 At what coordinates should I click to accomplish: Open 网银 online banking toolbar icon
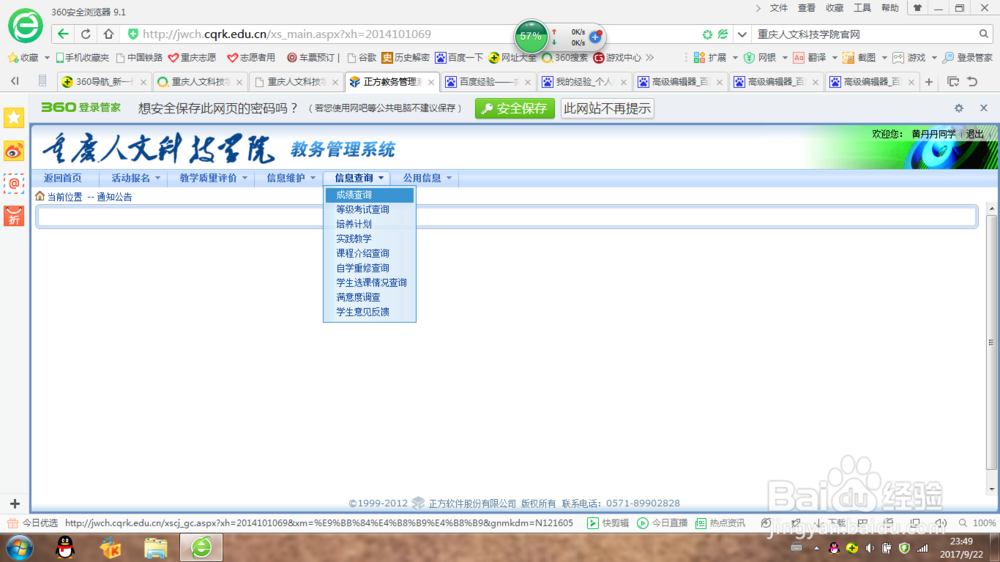pos(760,57)
